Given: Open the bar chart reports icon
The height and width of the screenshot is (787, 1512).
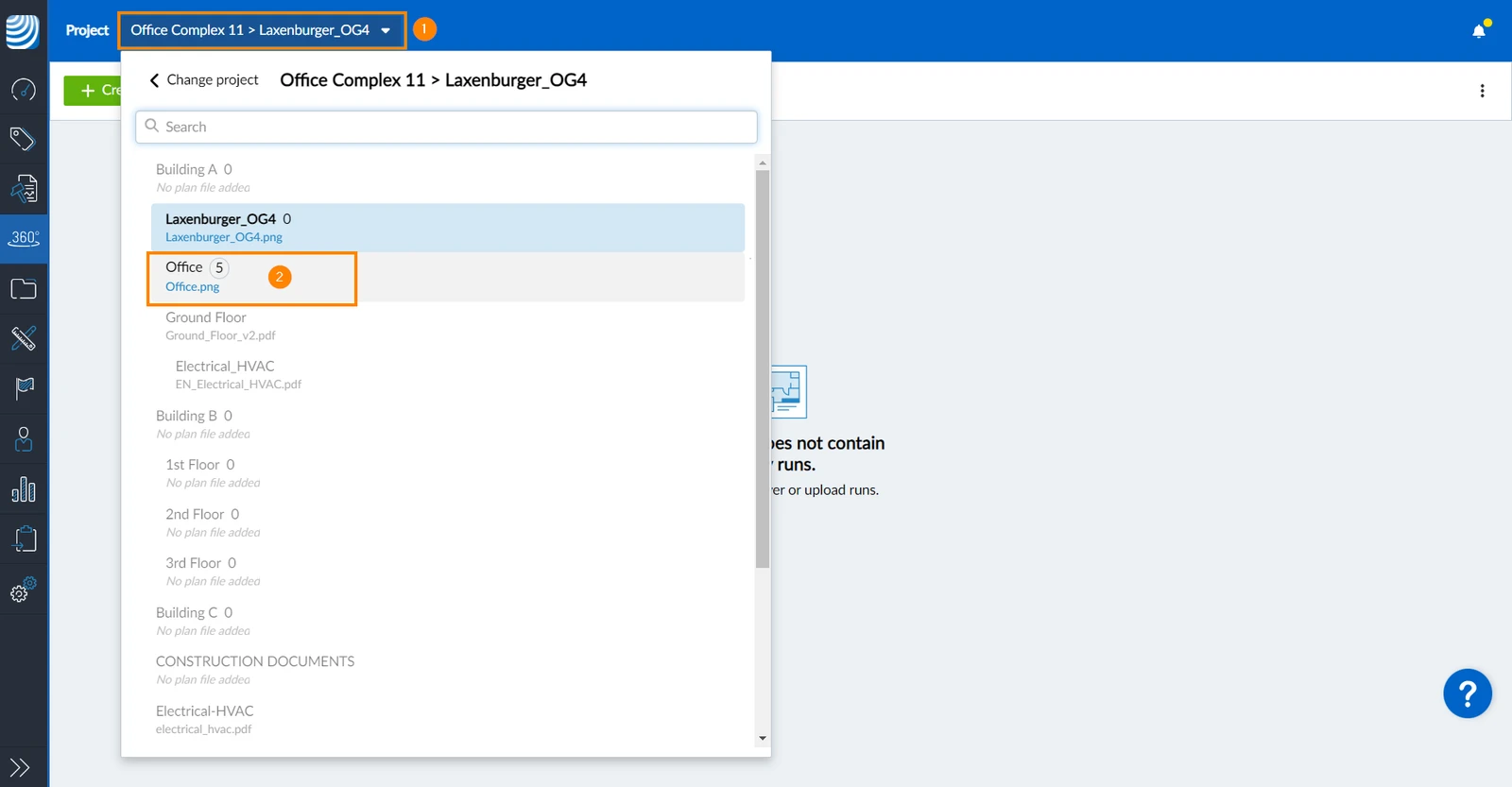Looking at the screenshot, I should click(x=24, y=488).
